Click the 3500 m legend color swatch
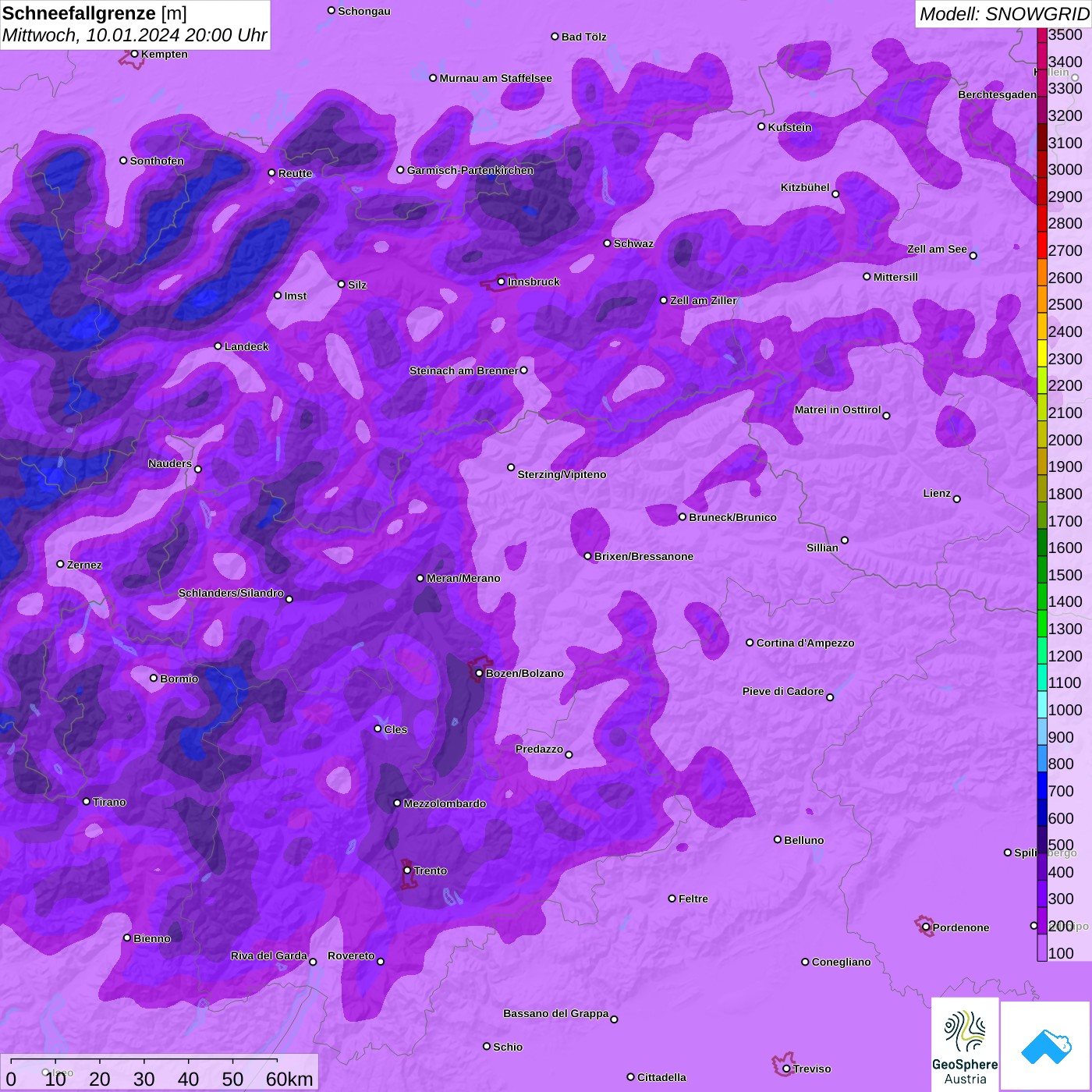The width and height of the screenshot is (1092, 1092). (1042, 34)
